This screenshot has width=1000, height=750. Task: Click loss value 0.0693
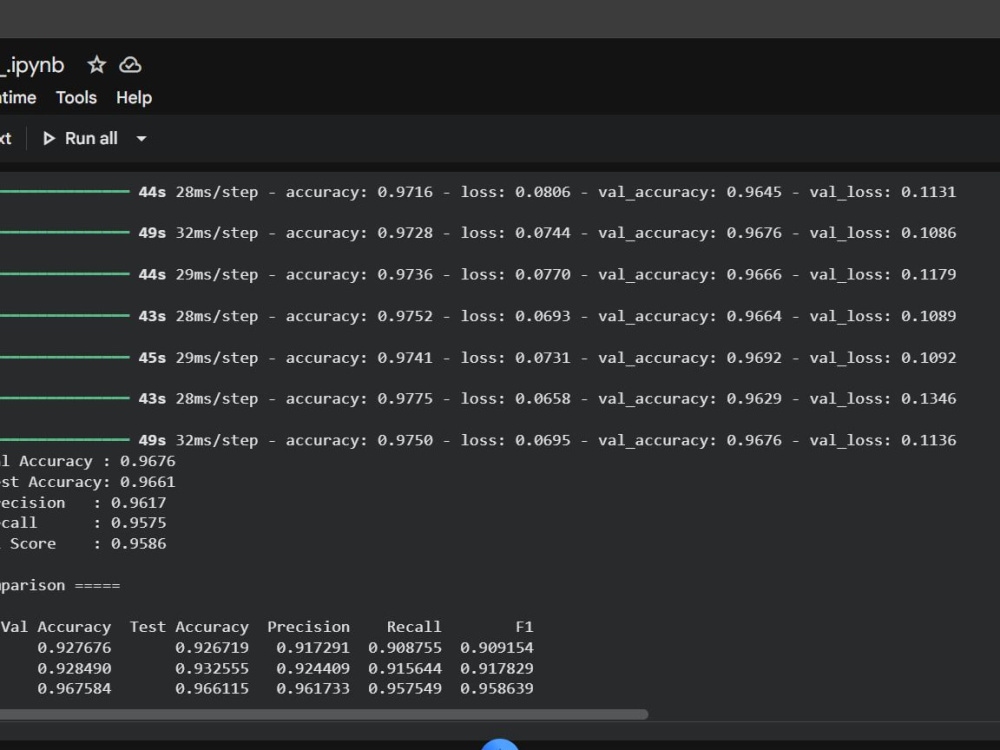[x=542, y=316]
